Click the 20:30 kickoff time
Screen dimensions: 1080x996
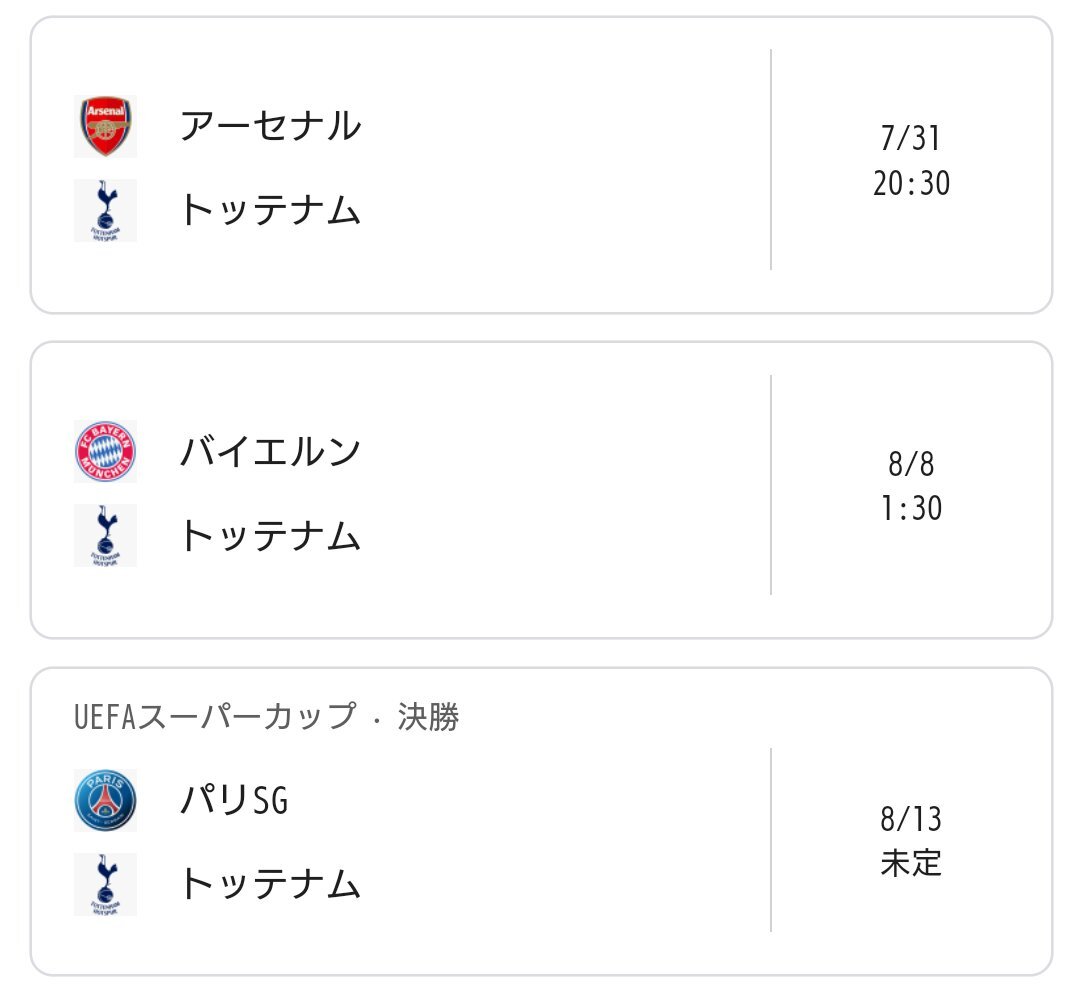pos(911,183)
